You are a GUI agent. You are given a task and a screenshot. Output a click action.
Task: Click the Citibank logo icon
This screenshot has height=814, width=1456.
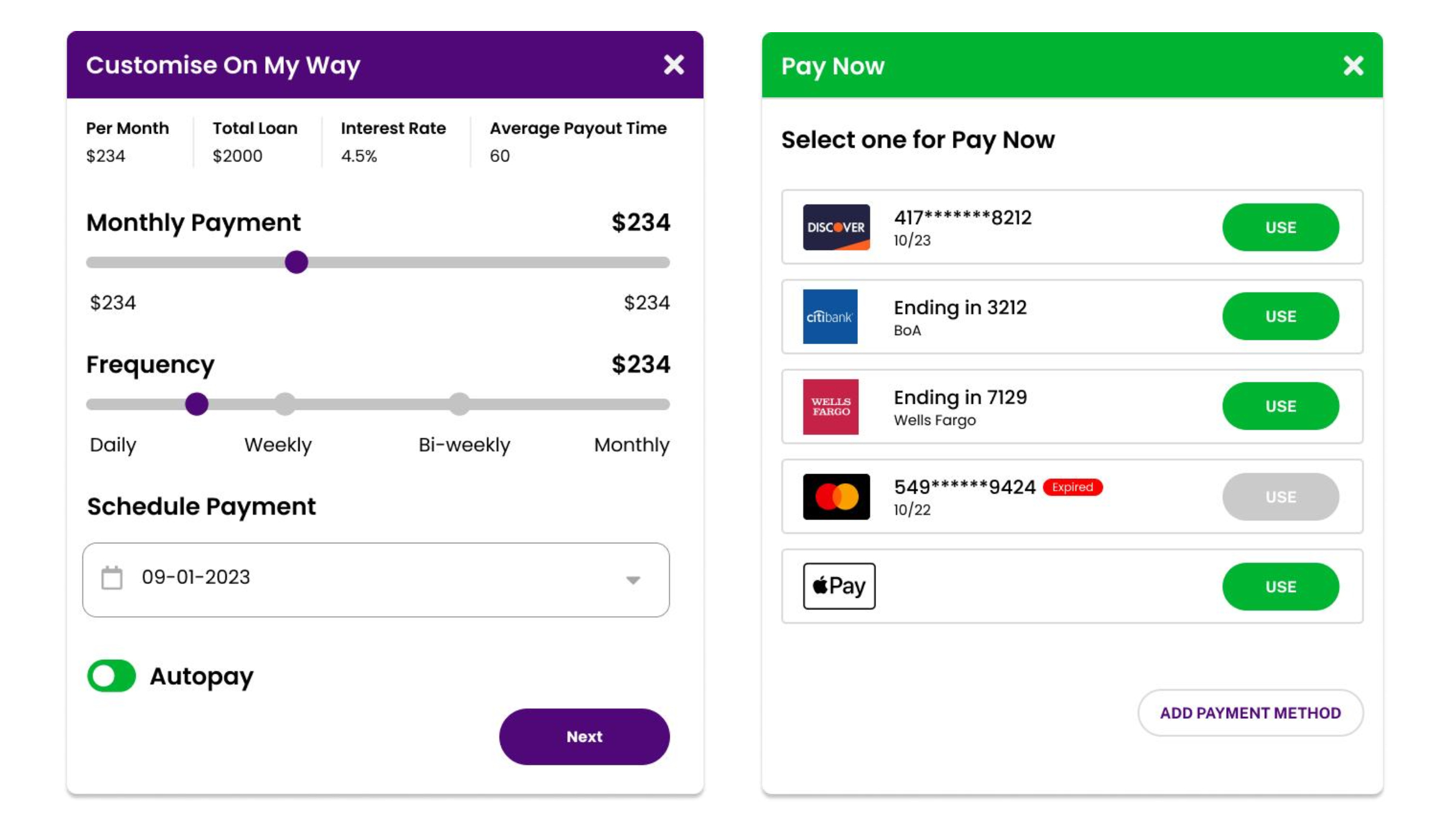click(x=830, y=316)
